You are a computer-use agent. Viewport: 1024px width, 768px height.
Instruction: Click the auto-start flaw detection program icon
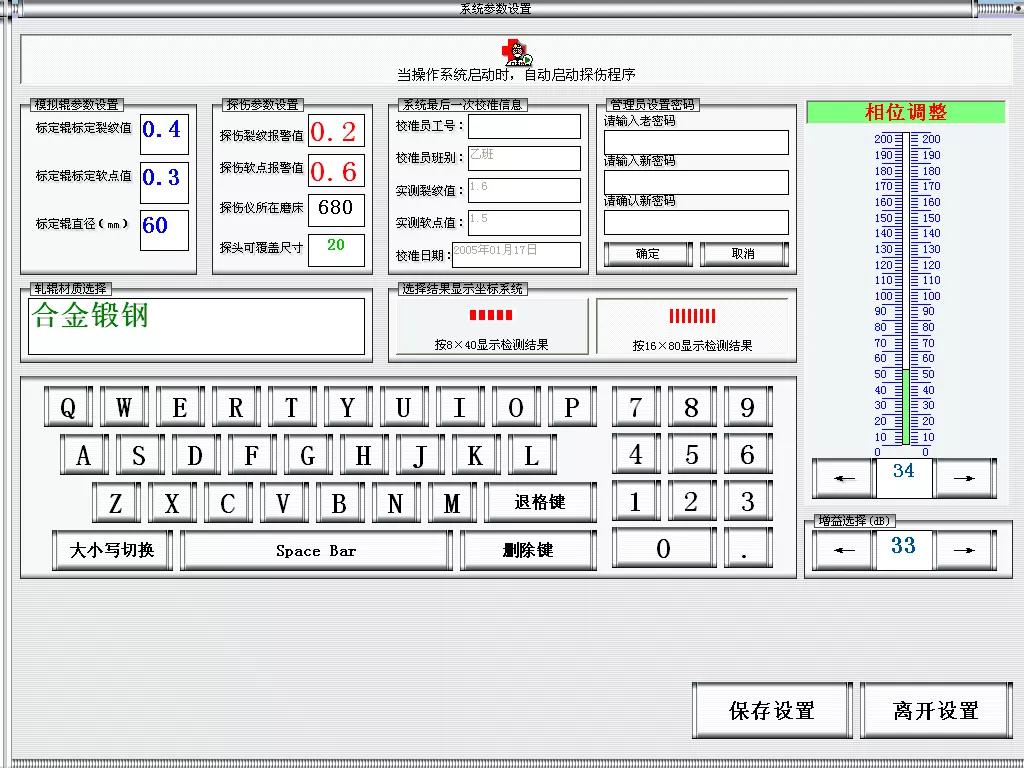[517, 53]
